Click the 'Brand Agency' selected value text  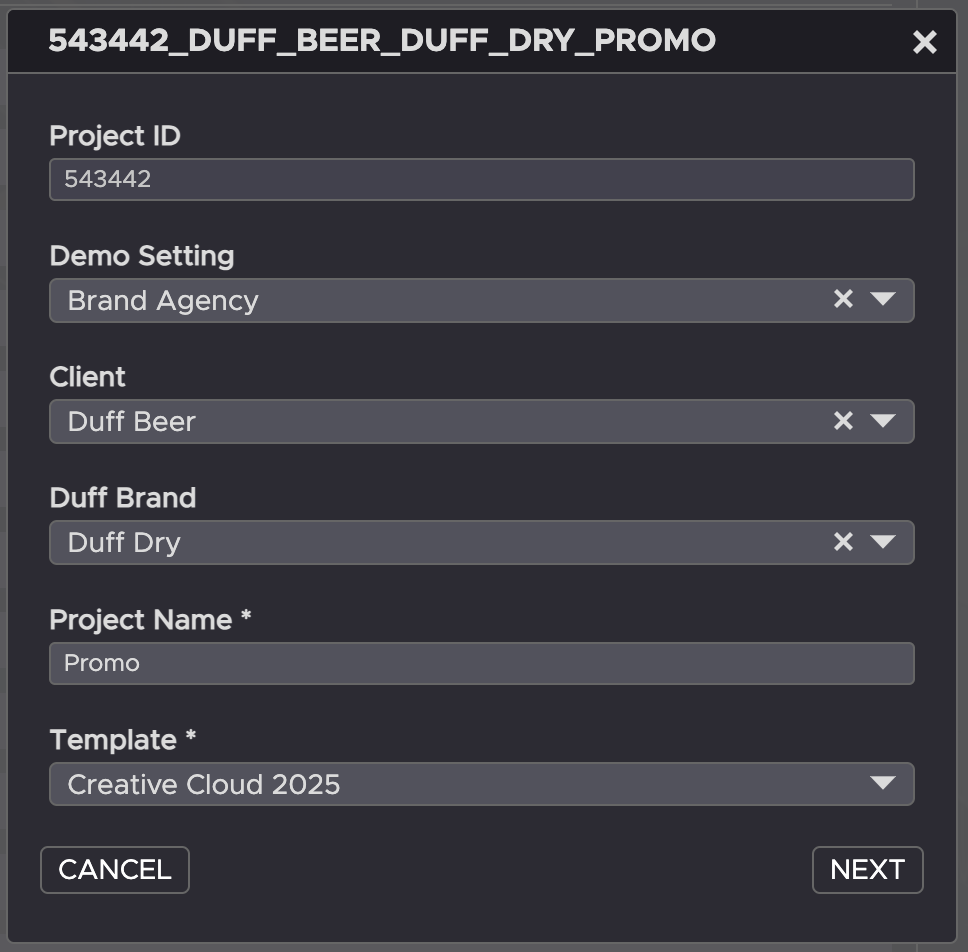[x=163, y=301]
